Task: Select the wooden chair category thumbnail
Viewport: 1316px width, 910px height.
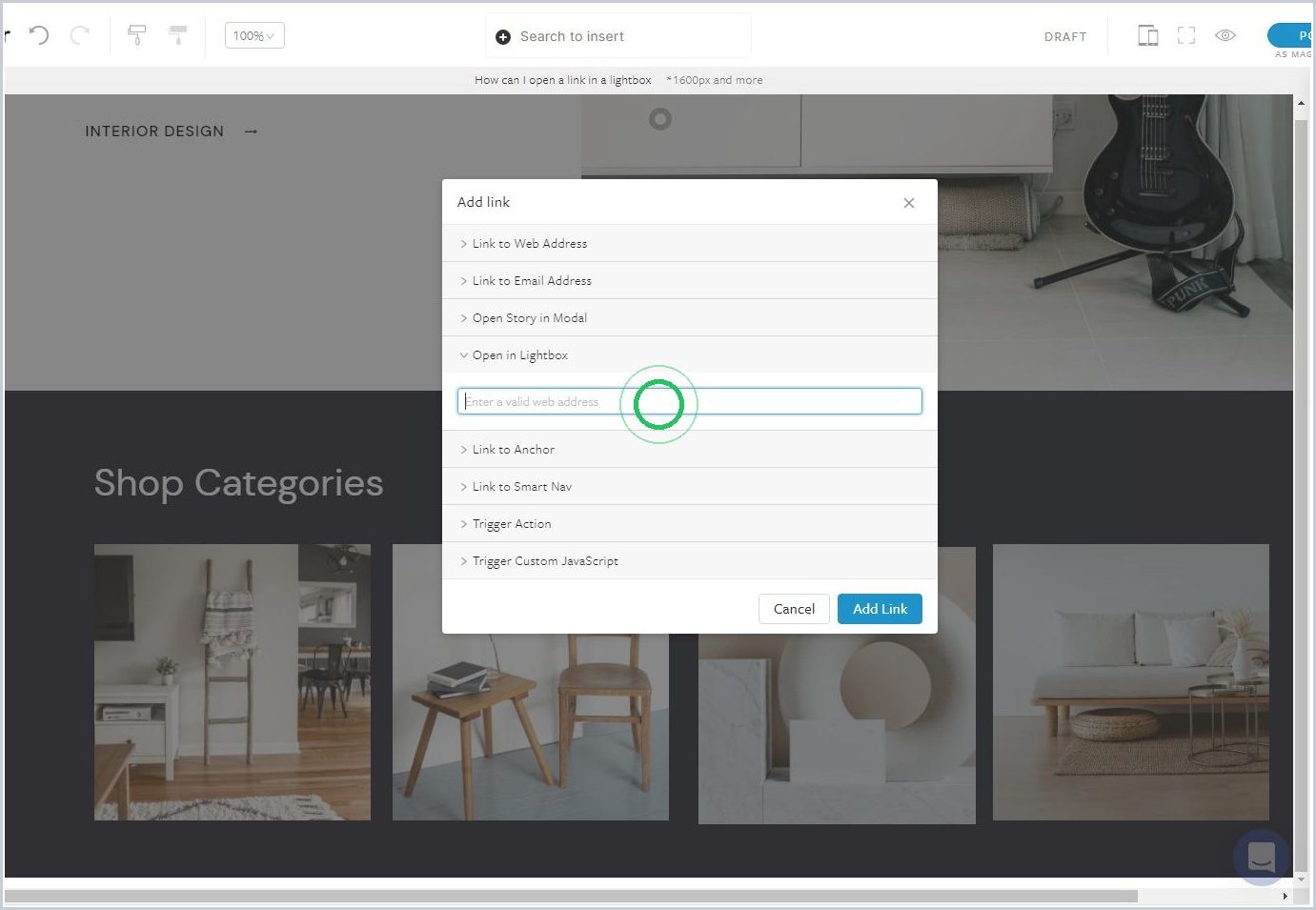Action: coord(531,682)
